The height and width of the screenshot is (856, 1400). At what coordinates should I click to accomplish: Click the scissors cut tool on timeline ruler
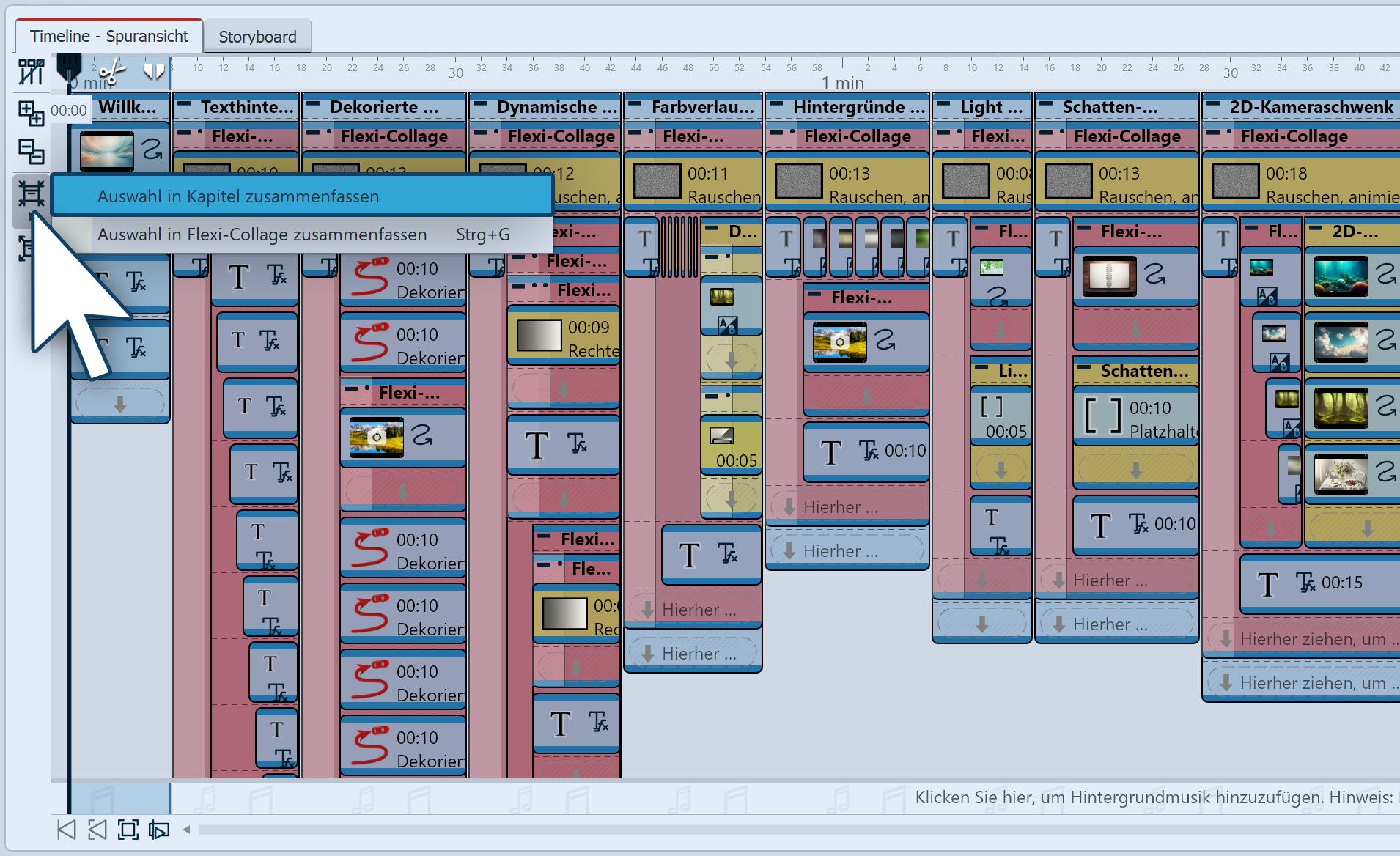(x=112, y=72)
